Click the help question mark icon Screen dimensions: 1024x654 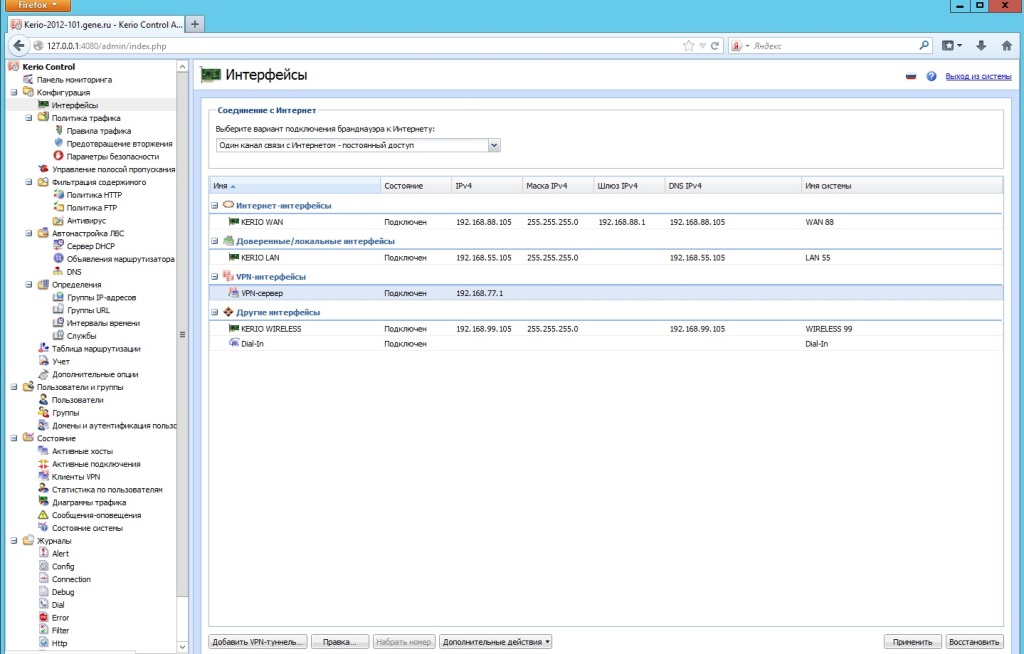click(x=931, y=76)
